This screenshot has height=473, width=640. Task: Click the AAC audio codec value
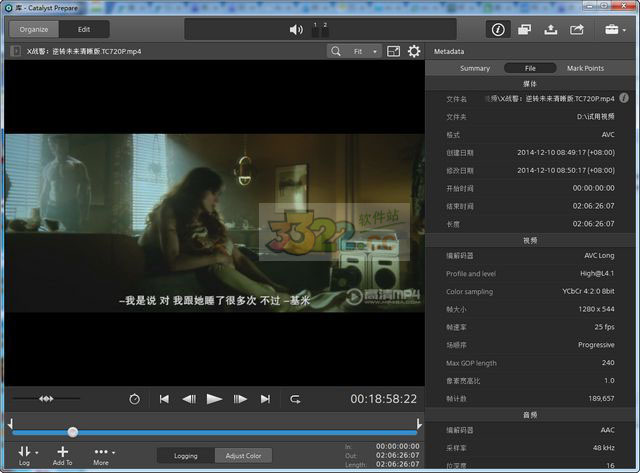[607, 430]
